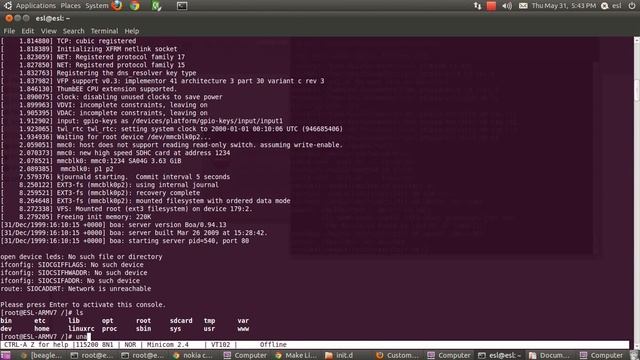Switch to the Custom... Firefox window
This screenshot has height=360, width=640.
tap(397, 355)
